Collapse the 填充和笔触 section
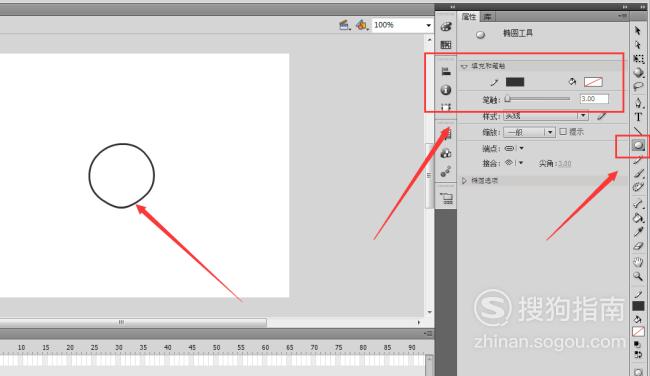The width and height of the screenshot is (650, 376). point(464,66)
